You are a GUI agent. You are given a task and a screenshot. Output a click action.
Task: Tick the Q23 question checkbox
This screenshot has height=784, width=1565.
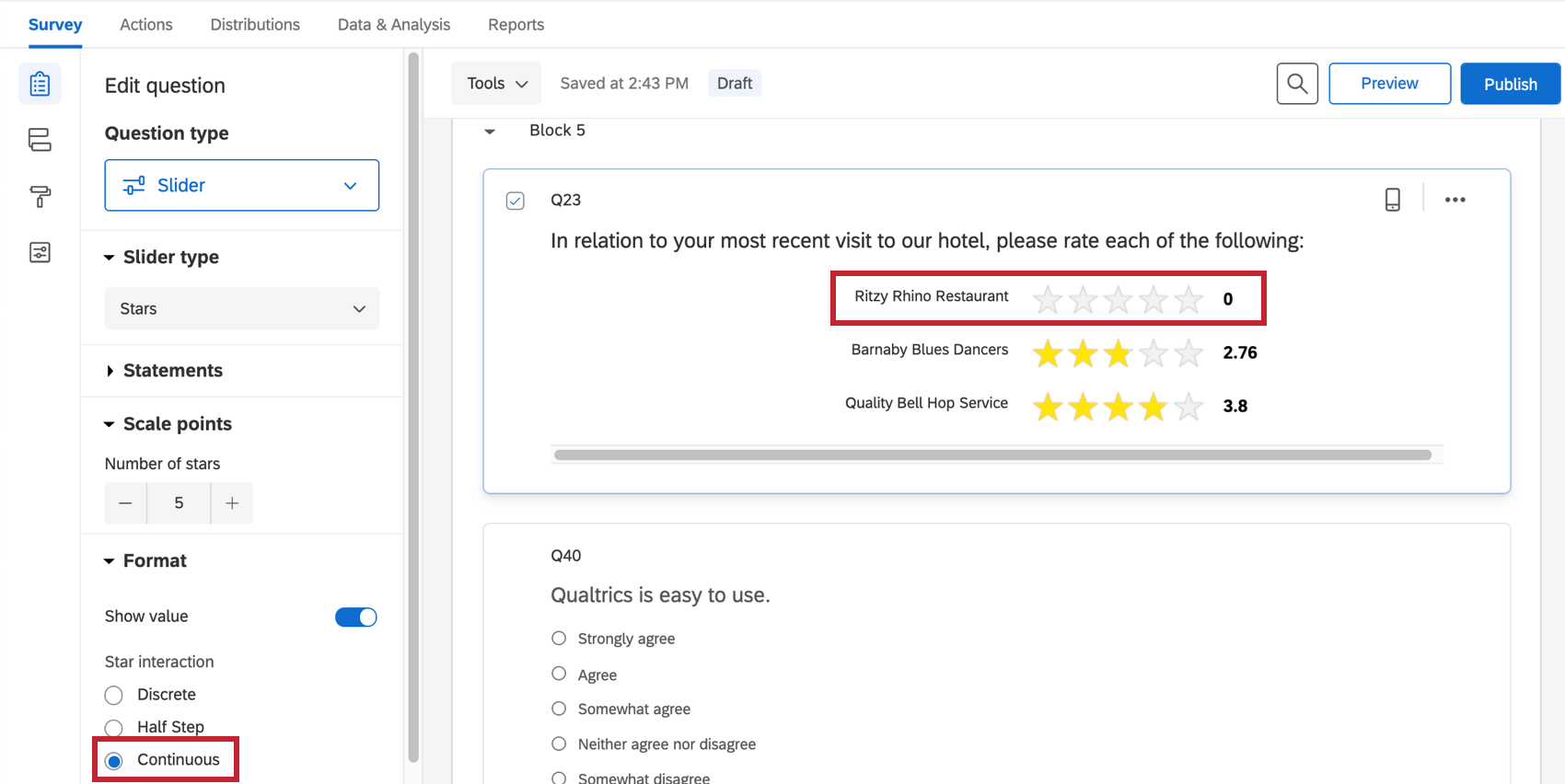click(516, 201)
